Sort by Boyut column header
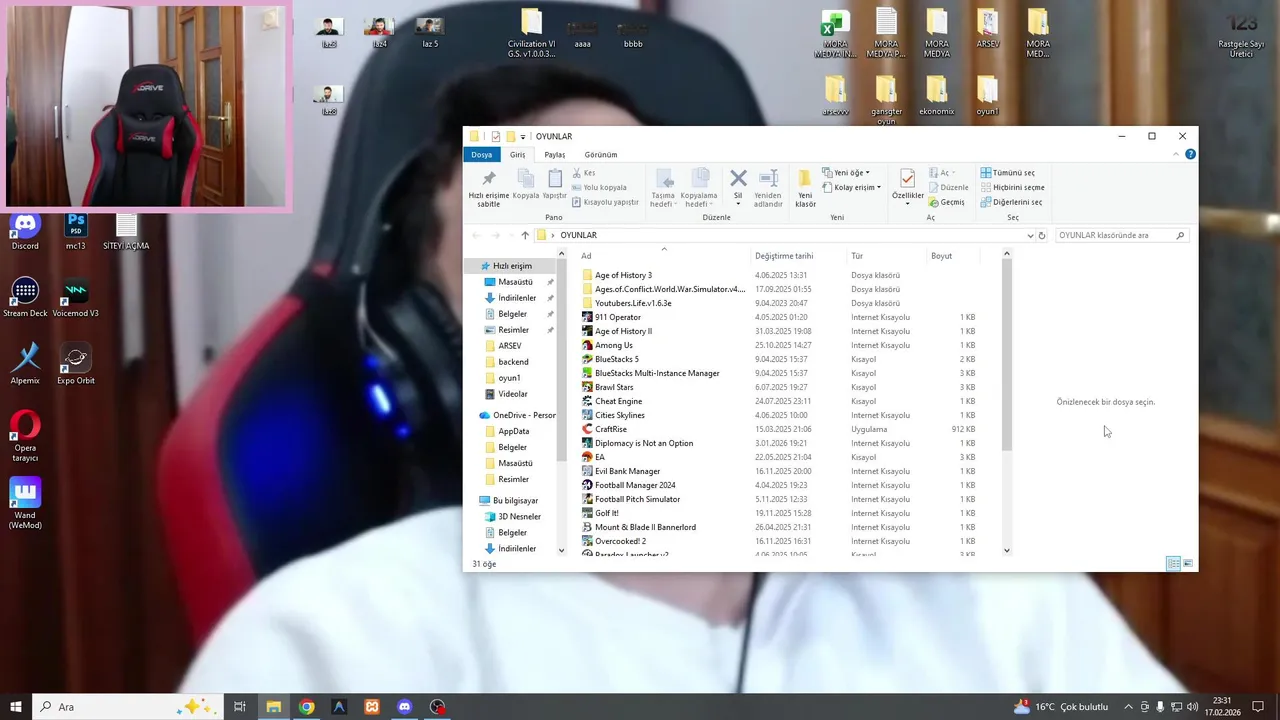 (x=941, y=256)
